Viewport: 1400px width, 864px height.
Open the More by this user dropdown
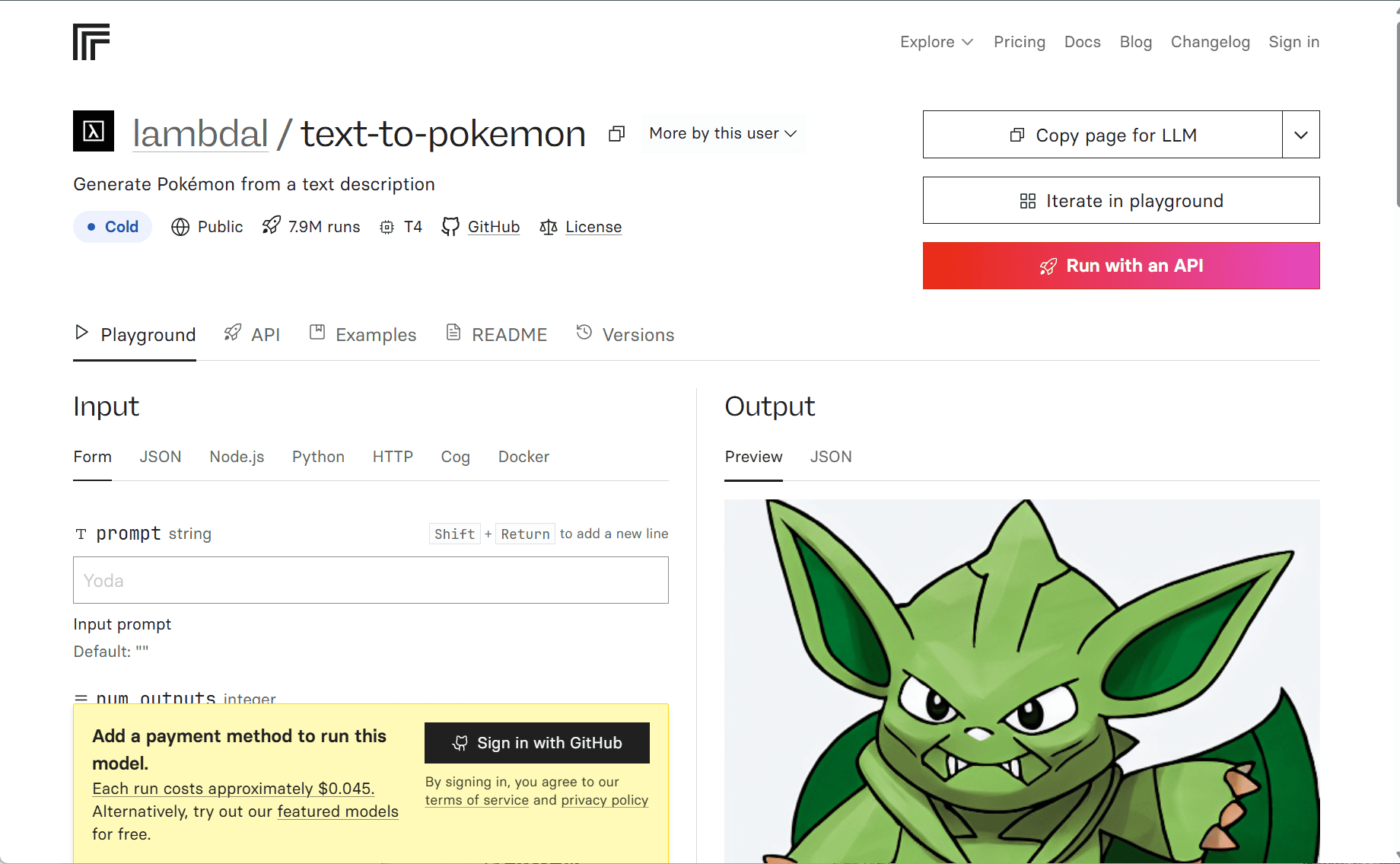point(722,133)
